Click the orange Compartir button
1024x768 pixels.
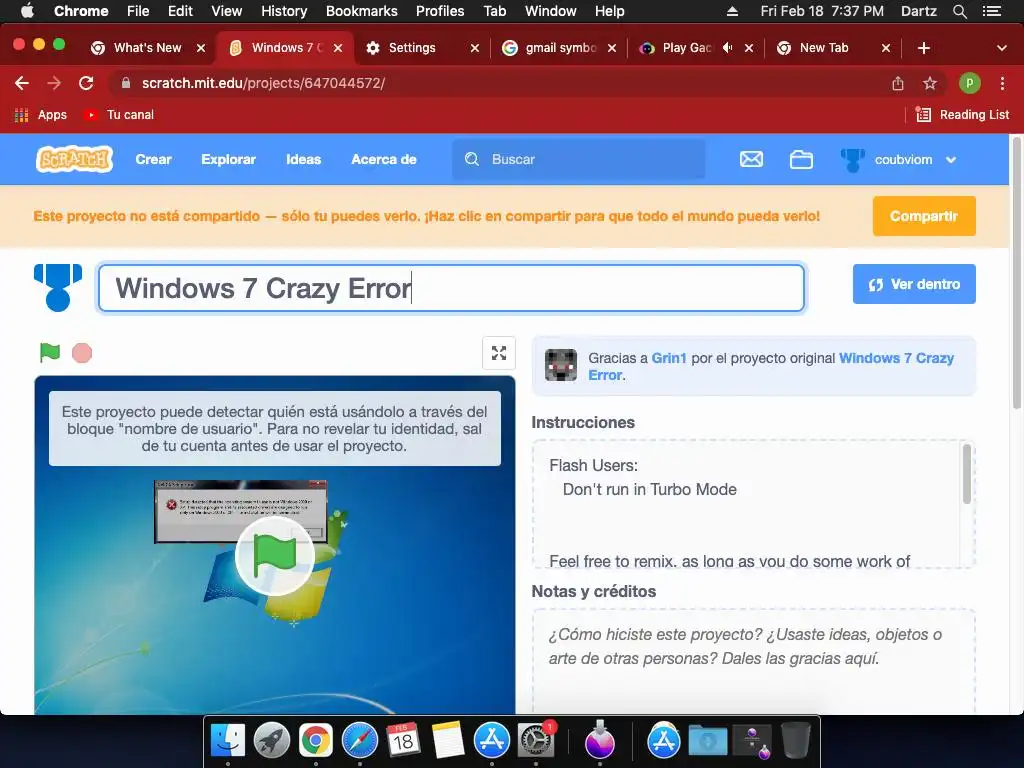(x=924, y=216)
